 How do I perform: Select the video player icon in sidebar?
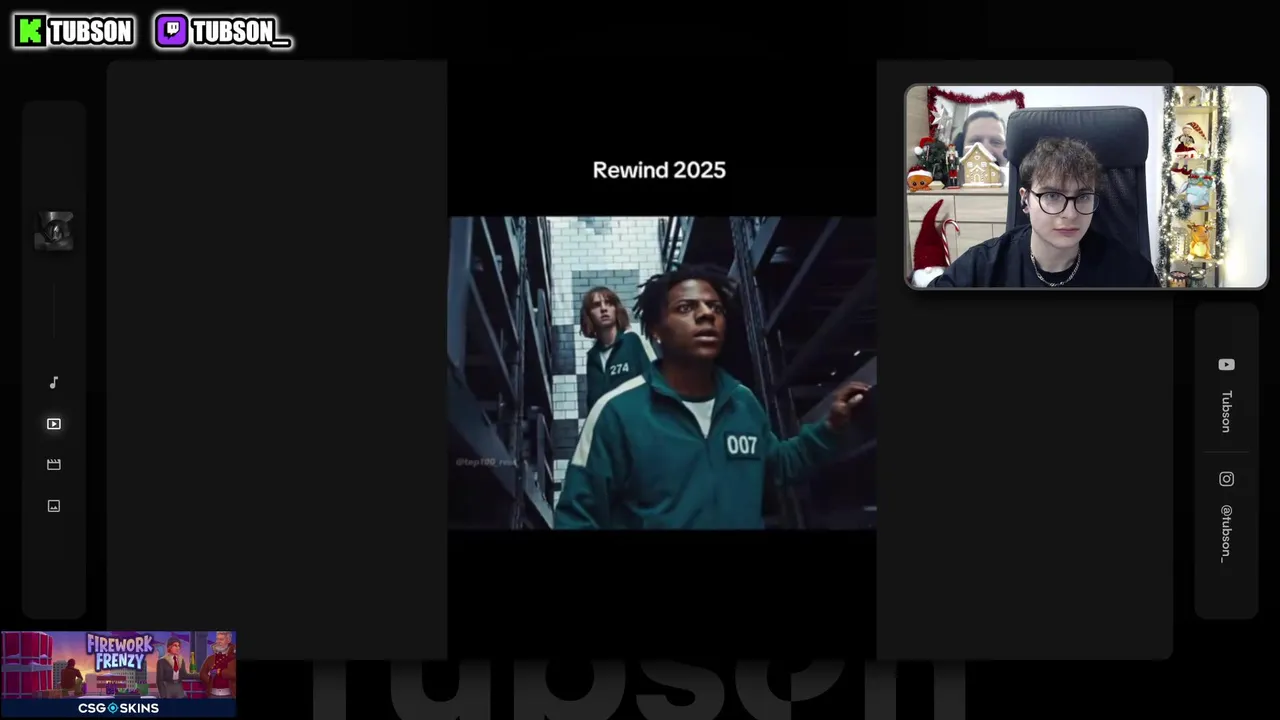(54, 424)
